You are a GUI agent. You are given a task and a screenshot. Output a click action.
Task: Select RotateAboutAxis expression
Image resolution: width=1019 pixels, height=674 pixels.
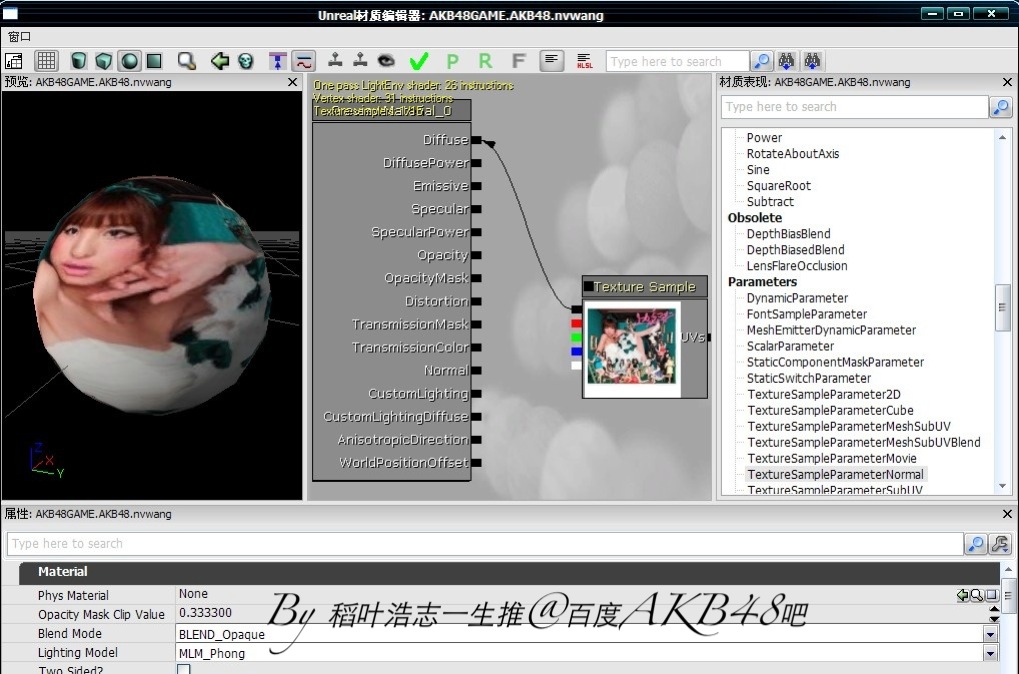tap(793, 153)
